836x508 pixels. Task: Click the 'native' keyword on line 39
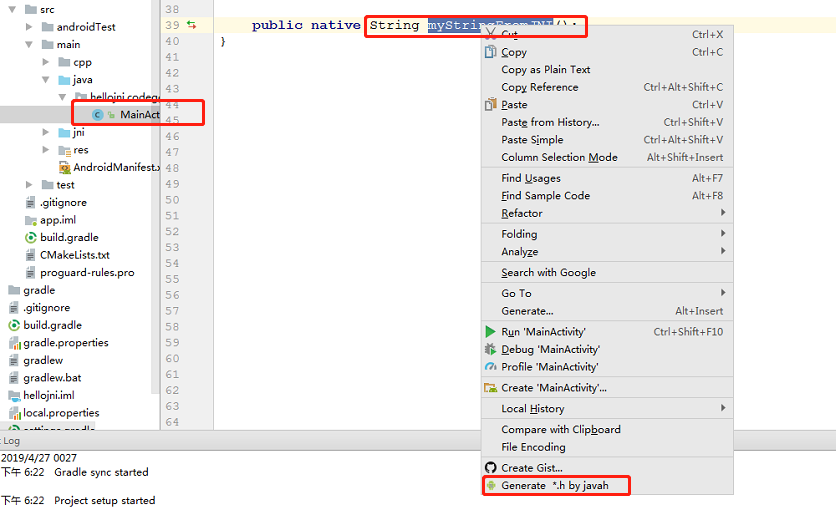[335, 25]
